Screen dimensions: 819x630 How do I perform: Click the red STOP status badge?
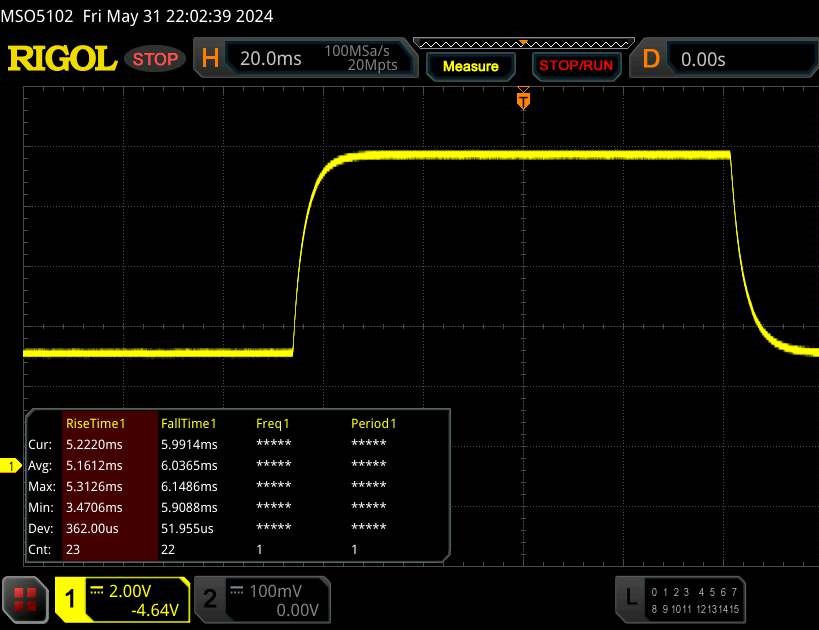[155, 59]
